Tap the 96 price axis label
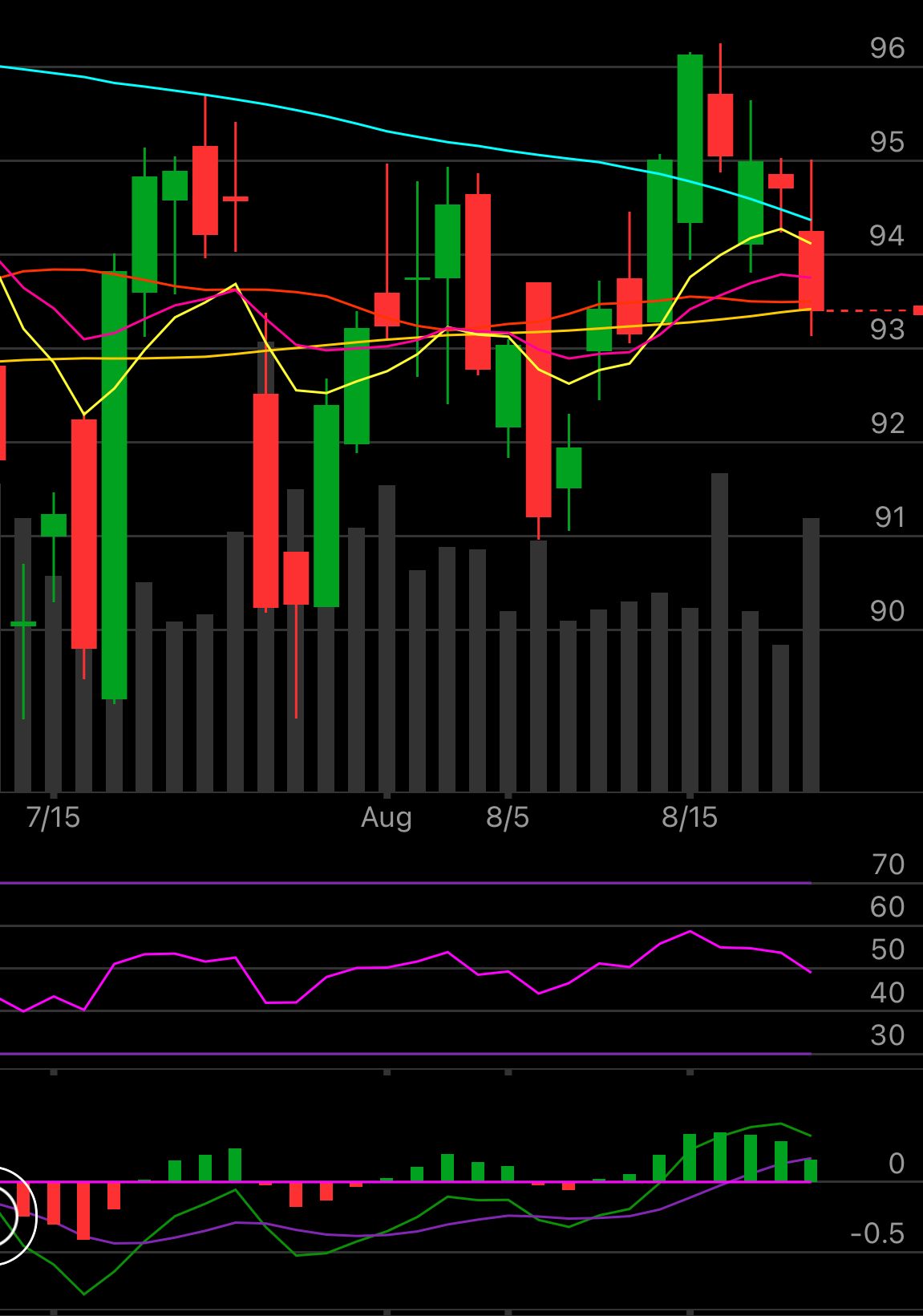 point(887,48)
